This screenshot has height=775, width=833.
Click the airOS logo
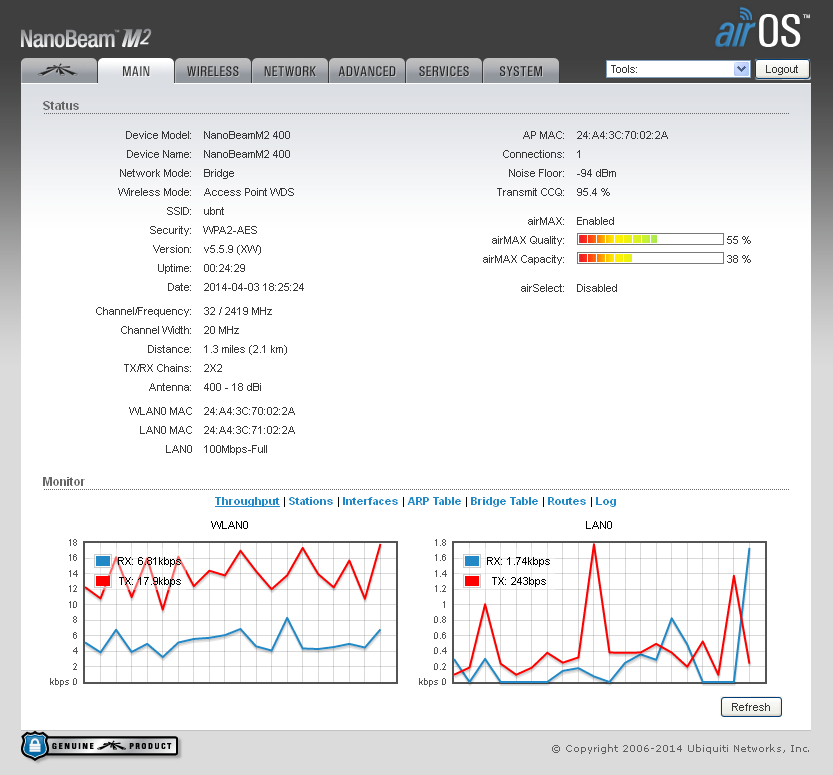[762, 29]
